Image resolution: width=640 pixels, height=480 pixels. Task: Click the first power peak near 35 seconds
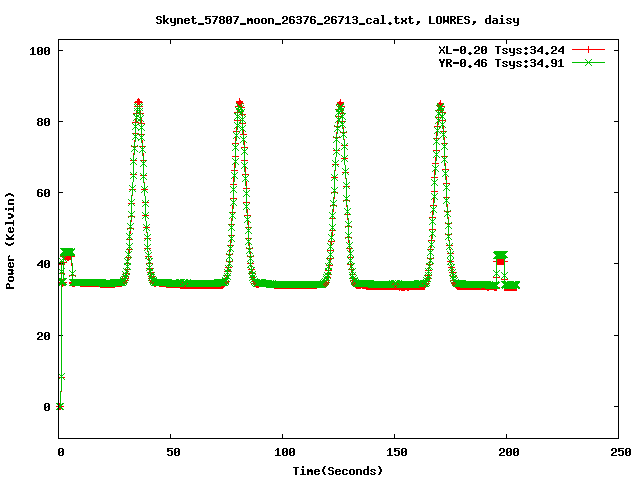click(x=138, y=102)
